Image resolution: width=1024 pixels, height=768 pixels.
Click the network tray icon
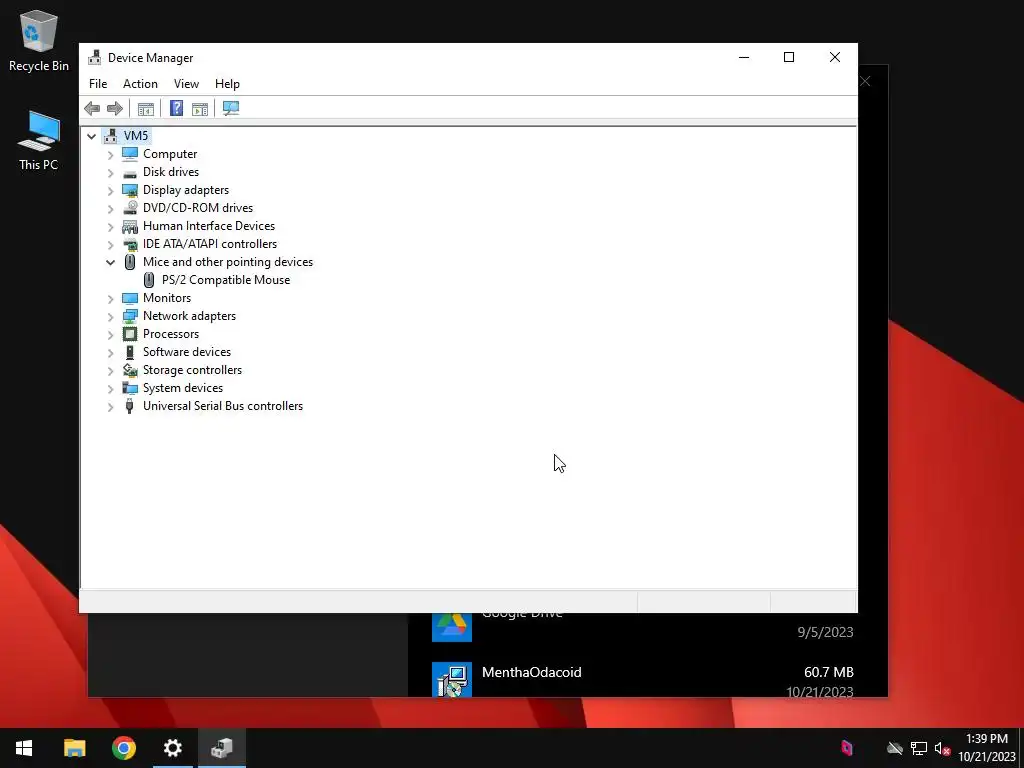[919, 748]
